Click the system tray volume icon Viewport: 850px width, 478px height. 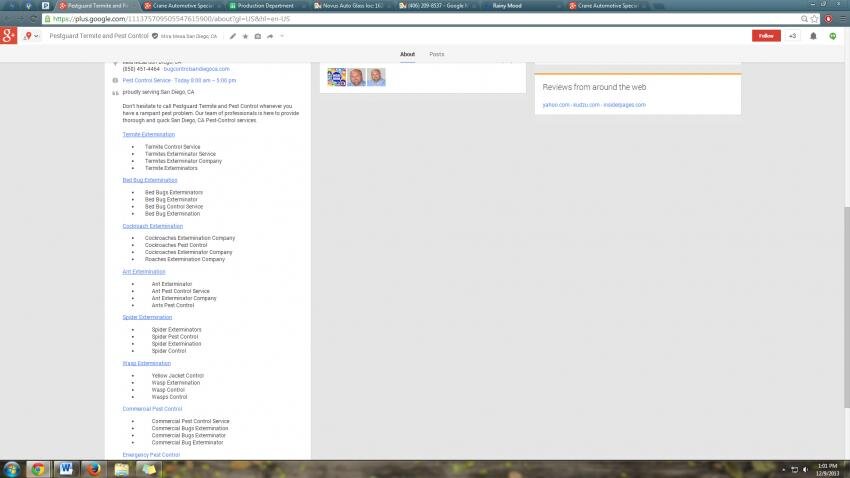pos(806,470)
